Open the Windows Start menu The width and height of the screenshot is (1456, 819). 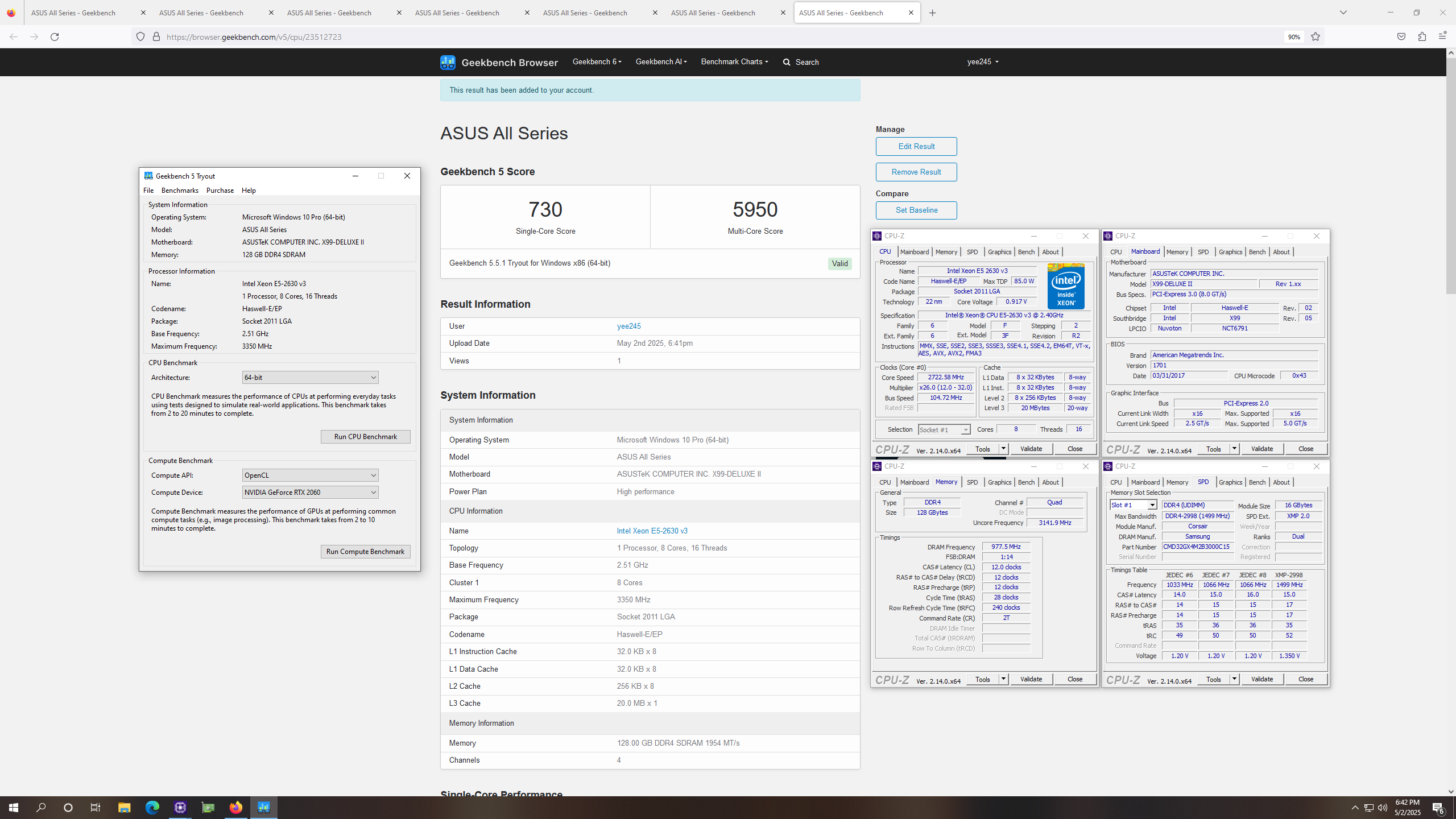[x=14, y=808]
